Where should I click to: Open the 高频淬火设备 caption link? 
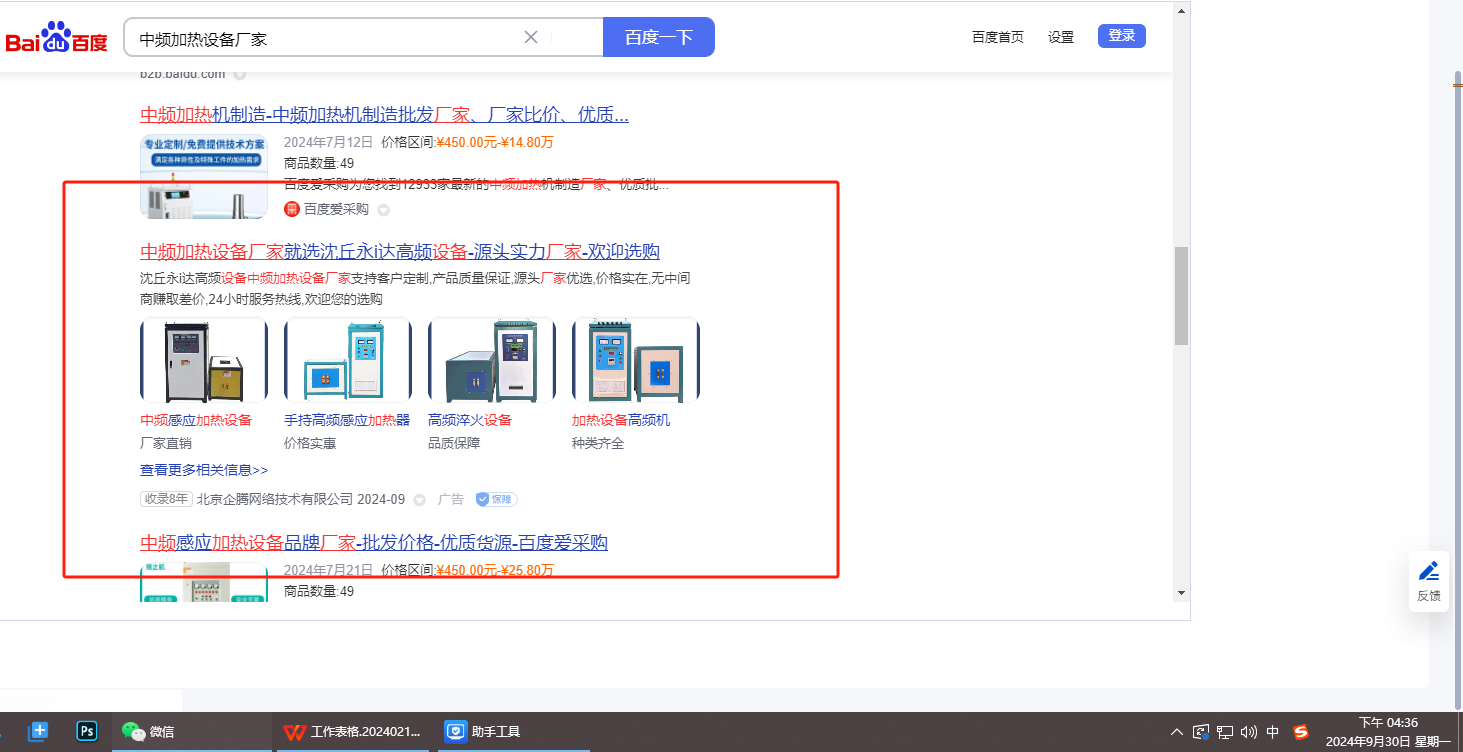pyautogui.click(x=470, y=420)
